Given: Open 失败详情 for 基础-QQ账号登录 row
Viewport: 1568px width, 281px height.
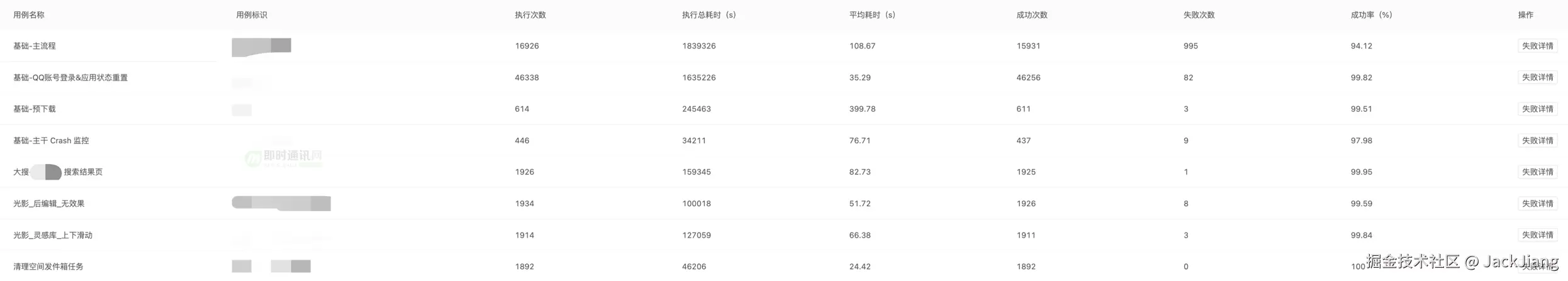Looking at the screenshot, I should tap(1537, 77).
